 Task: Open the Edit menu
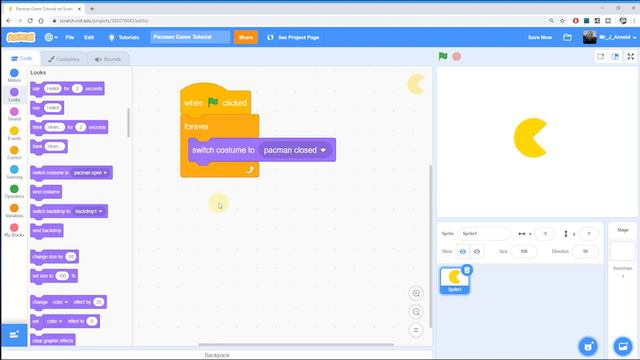pos(89,37)
